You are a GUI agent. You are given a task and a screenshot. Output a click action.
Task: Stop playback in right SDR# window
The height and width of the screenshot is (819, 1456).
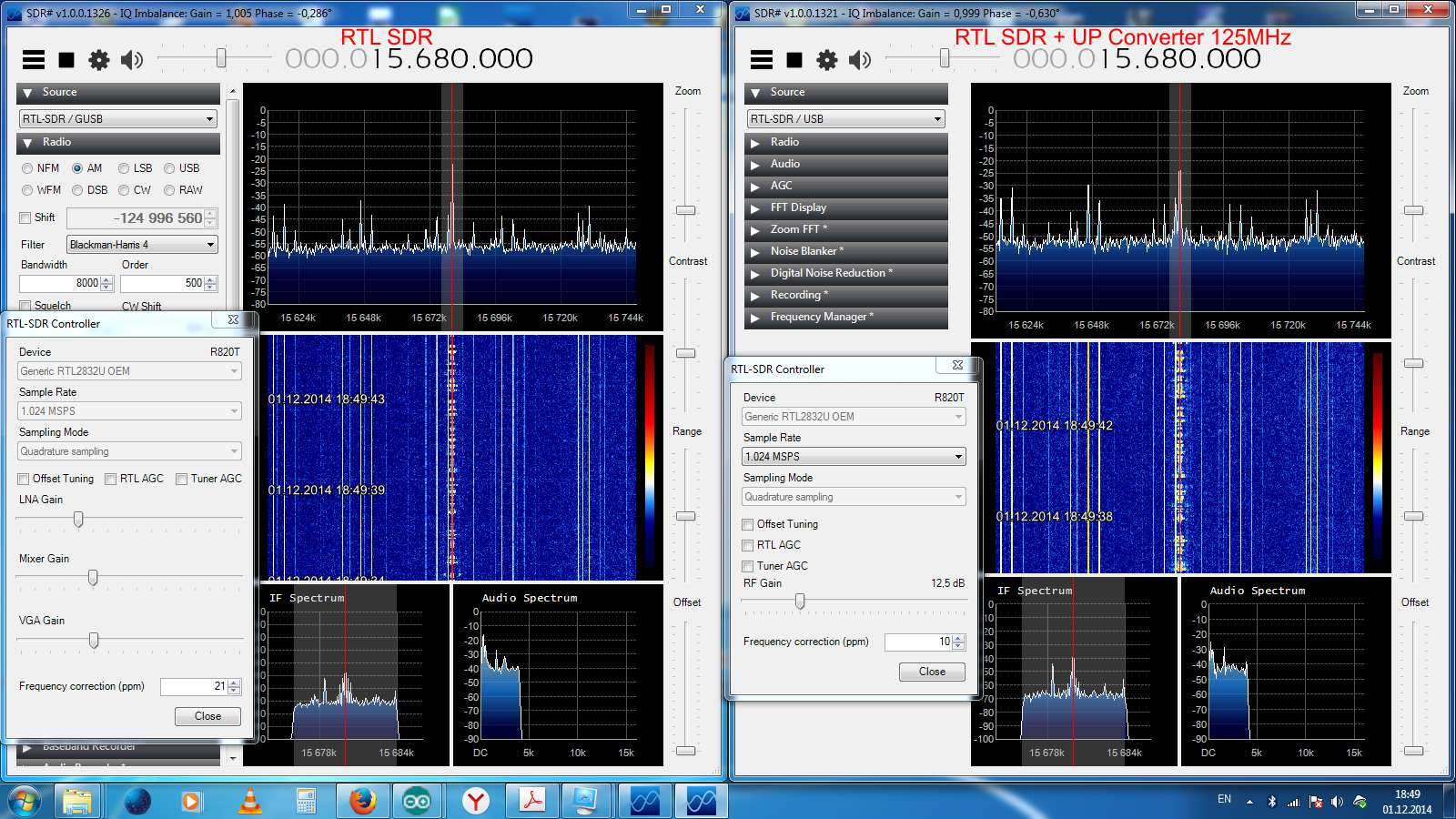pyautogui.click(x=794, y=60)
